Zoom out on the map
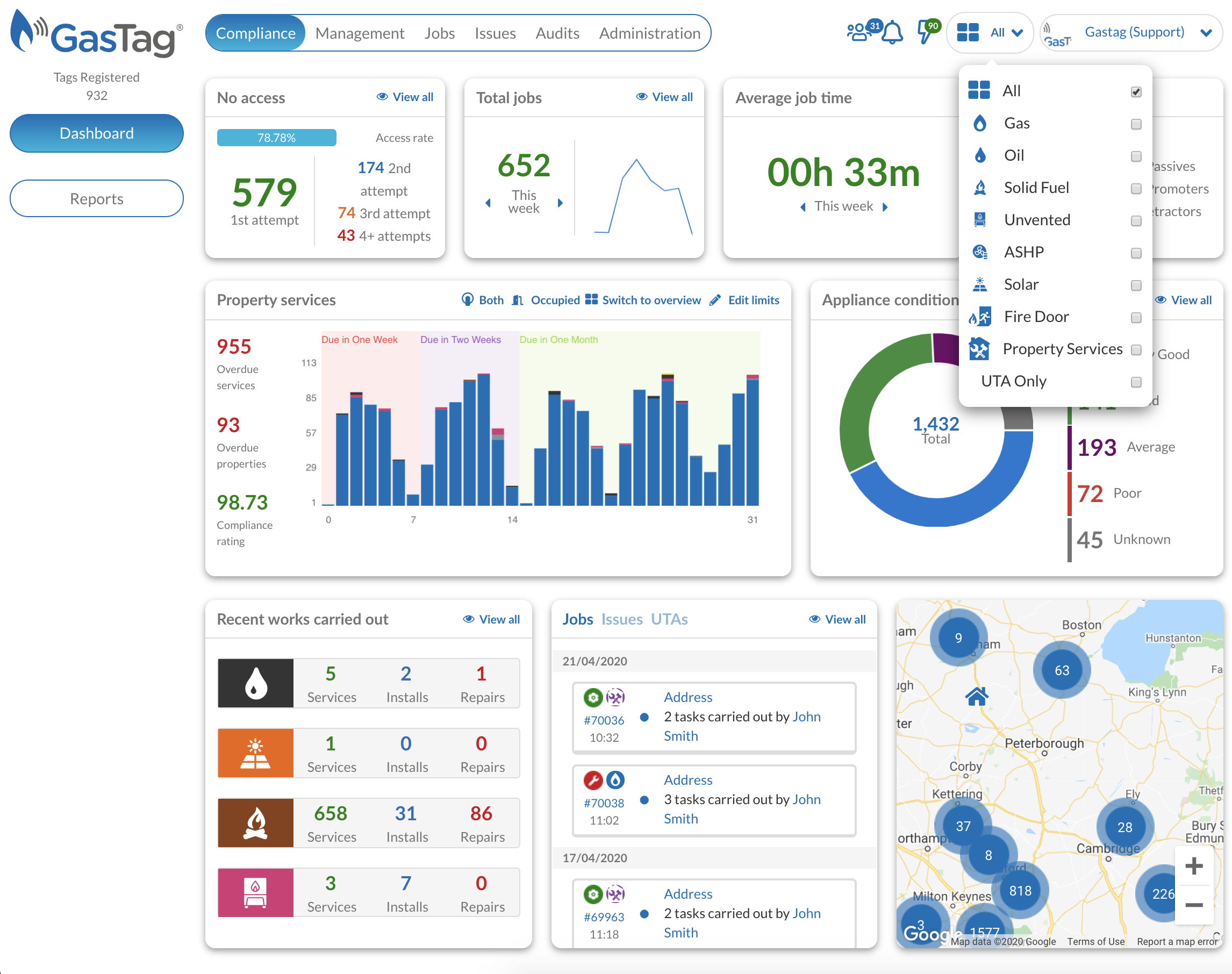 [x=1194, y=905]
